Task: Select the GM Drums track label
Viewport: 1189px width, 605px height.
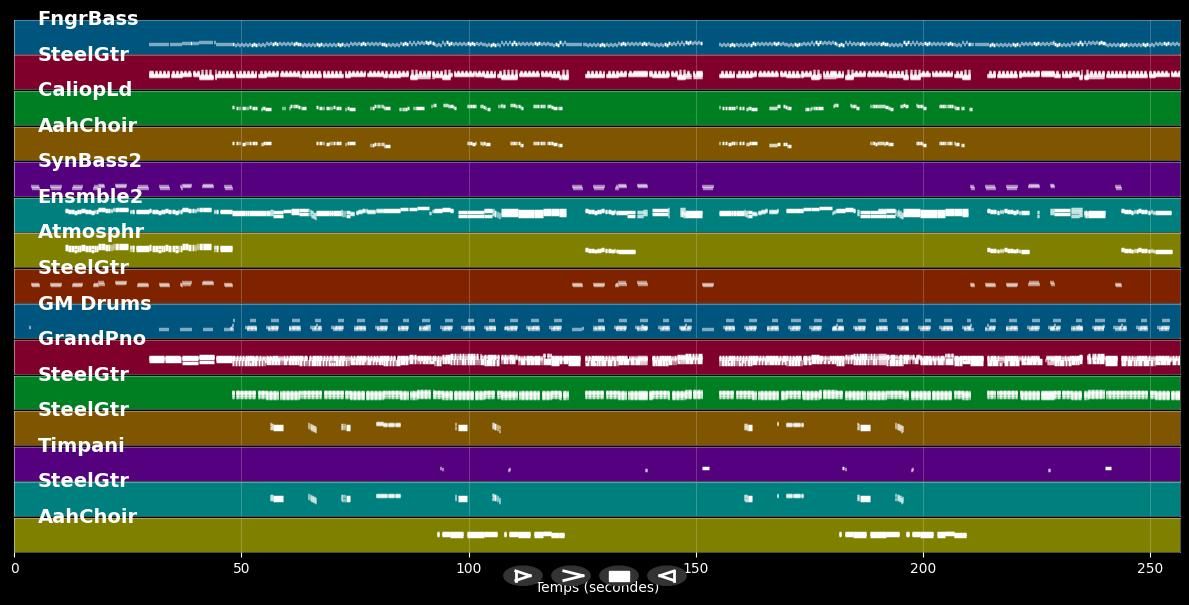Action: coord(95,304)
